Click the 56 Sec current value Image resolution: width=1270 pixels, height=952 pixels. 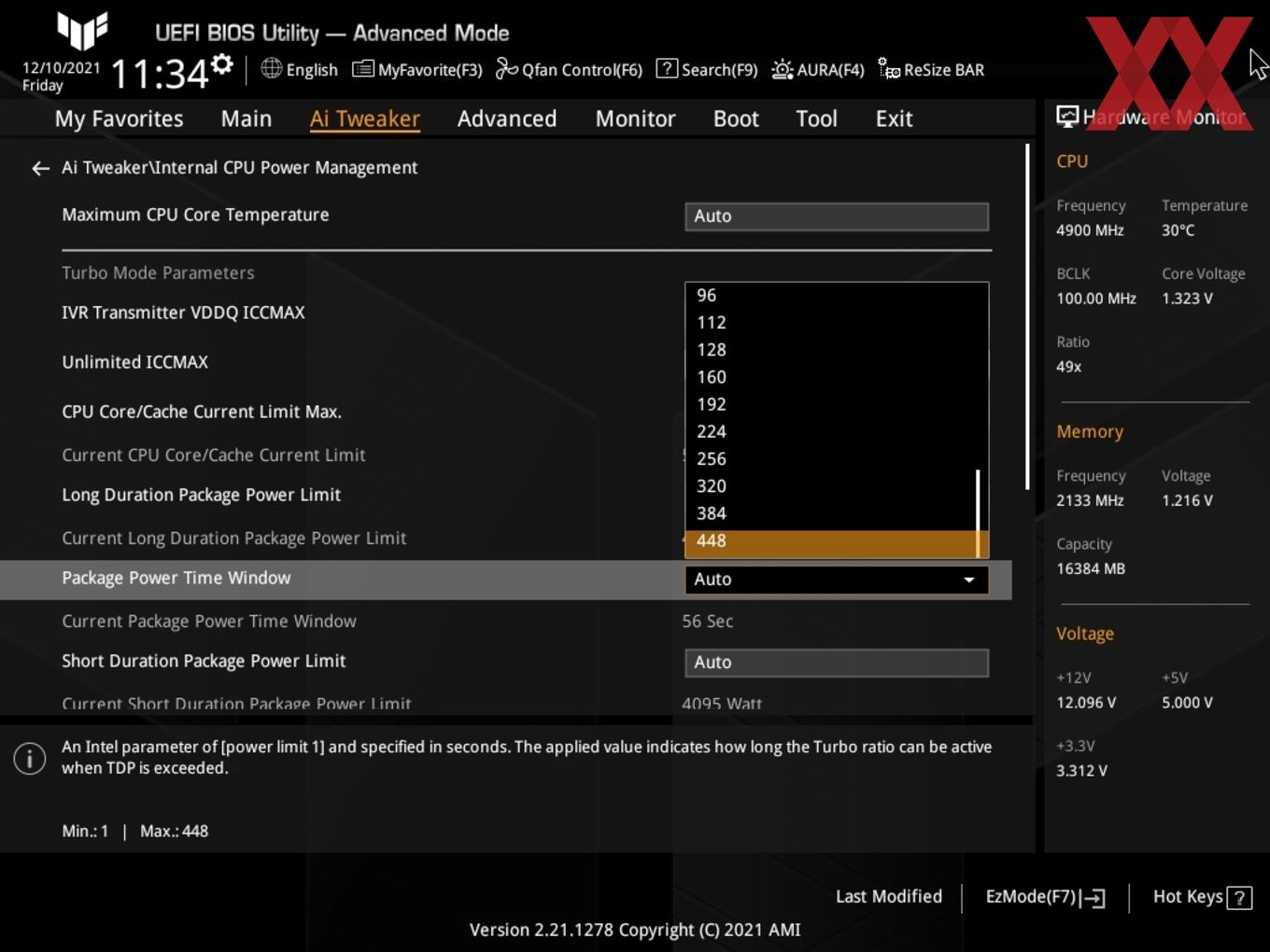(x=707, y=622)
